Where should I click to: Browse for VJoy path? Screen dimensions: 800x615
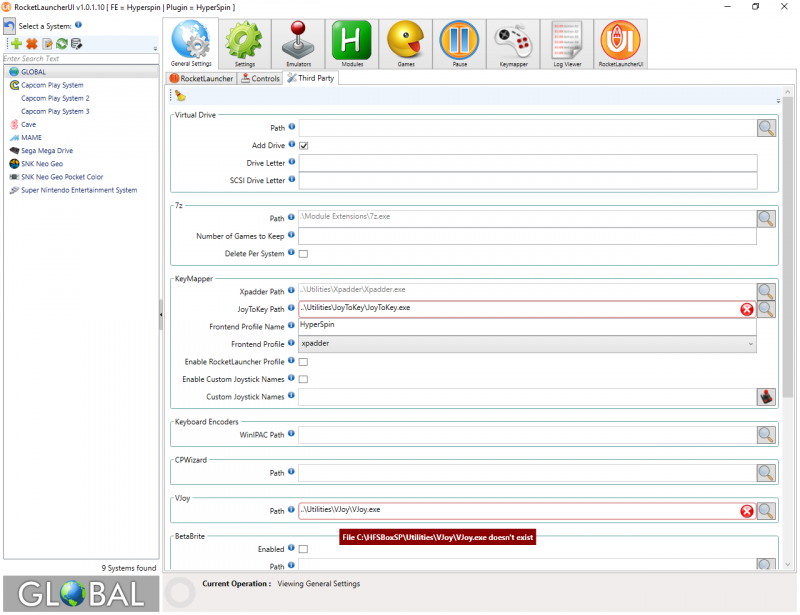(766, 511)
